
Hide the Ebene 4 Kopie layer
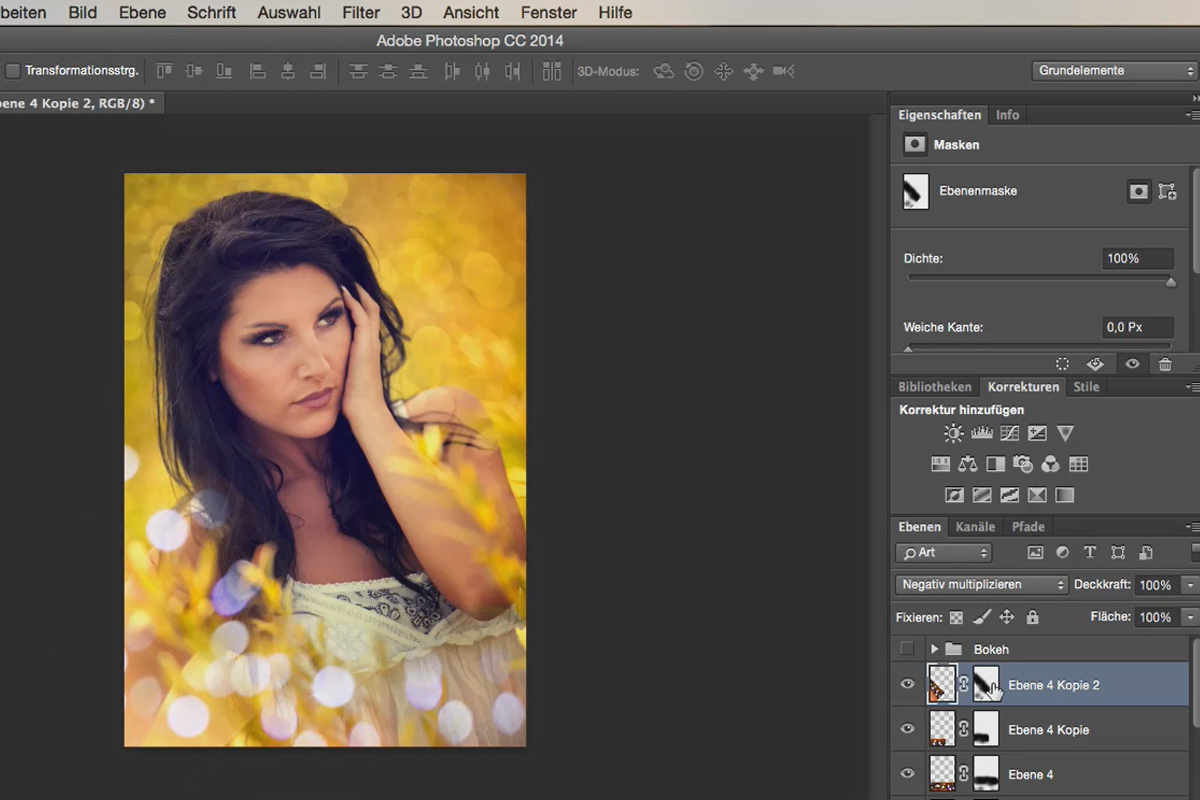coord(907,729)
